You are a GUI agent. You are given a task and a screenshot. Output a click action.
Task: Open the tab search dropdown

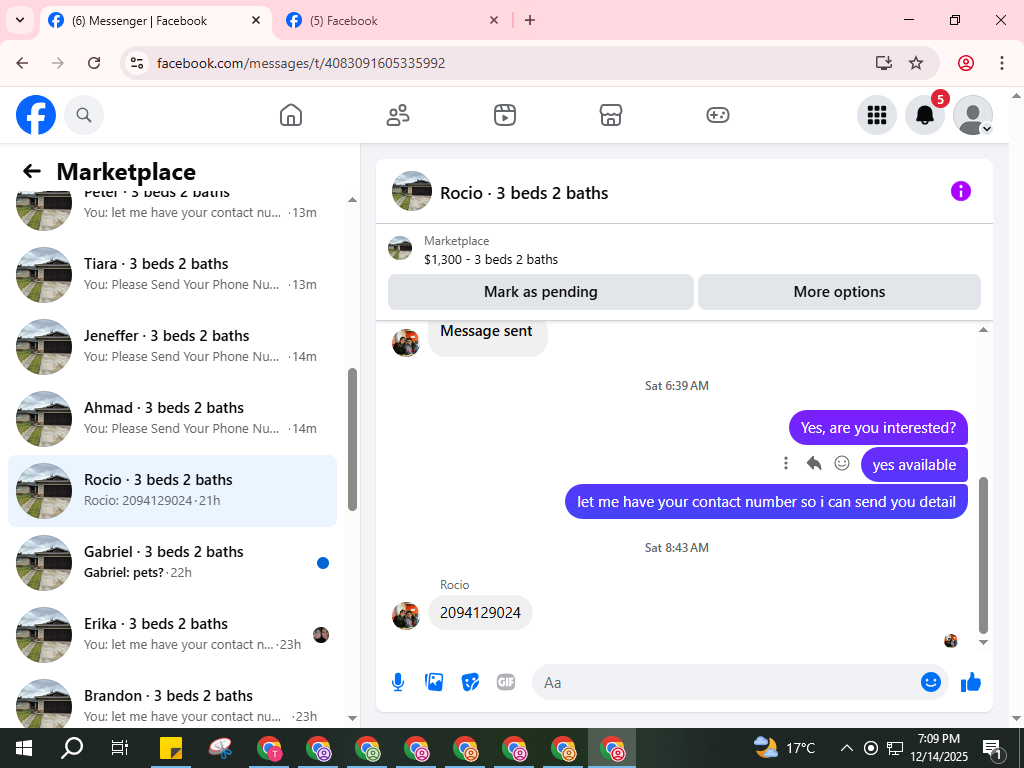pos(20,20)
